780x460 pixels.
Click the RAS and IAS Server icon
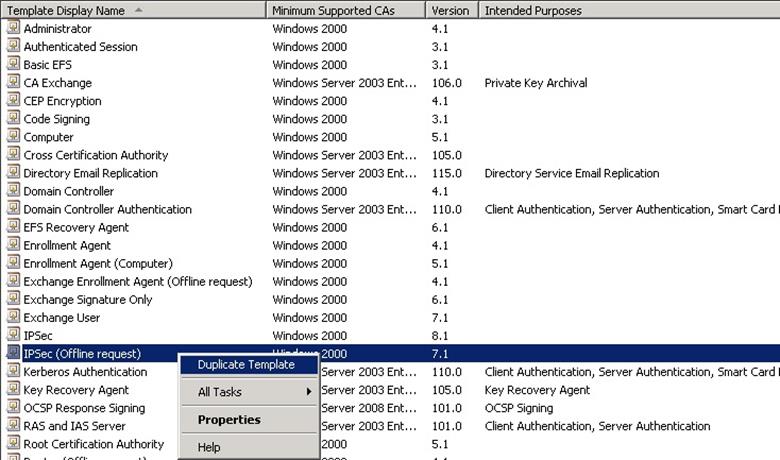[13, 425]
